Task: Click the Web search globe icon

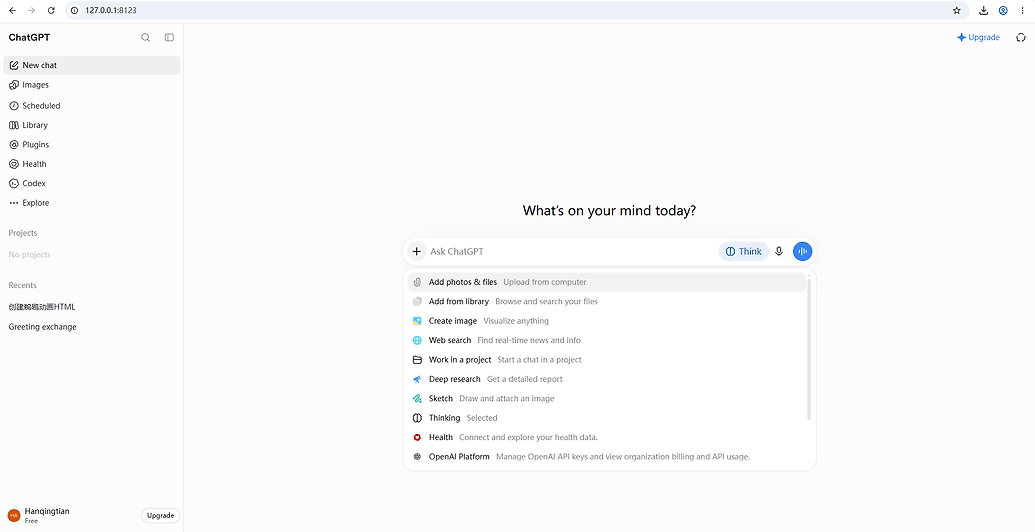Action: tap(417, 341)
